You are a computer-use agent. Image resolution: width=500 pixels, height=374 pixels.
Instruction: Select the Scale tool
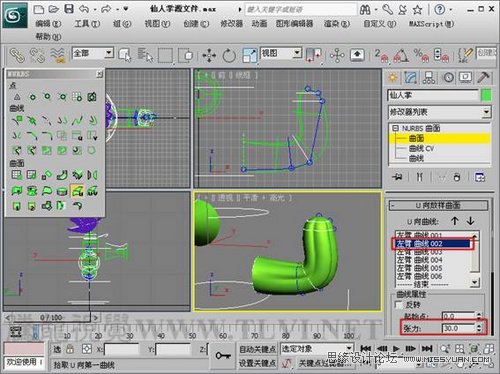(250, 55)
